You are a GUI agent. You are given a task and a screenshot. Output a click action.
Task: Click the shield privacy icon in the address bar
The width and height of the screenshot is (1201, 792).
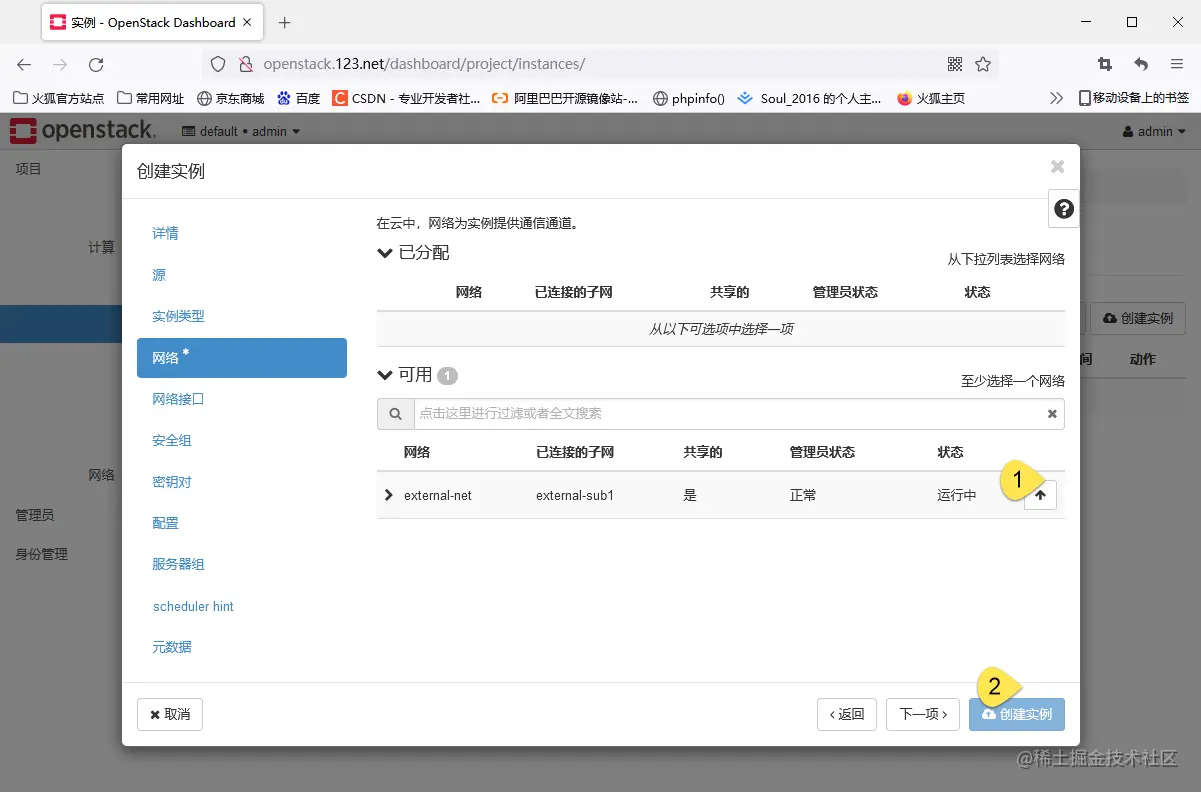(216, 62)
